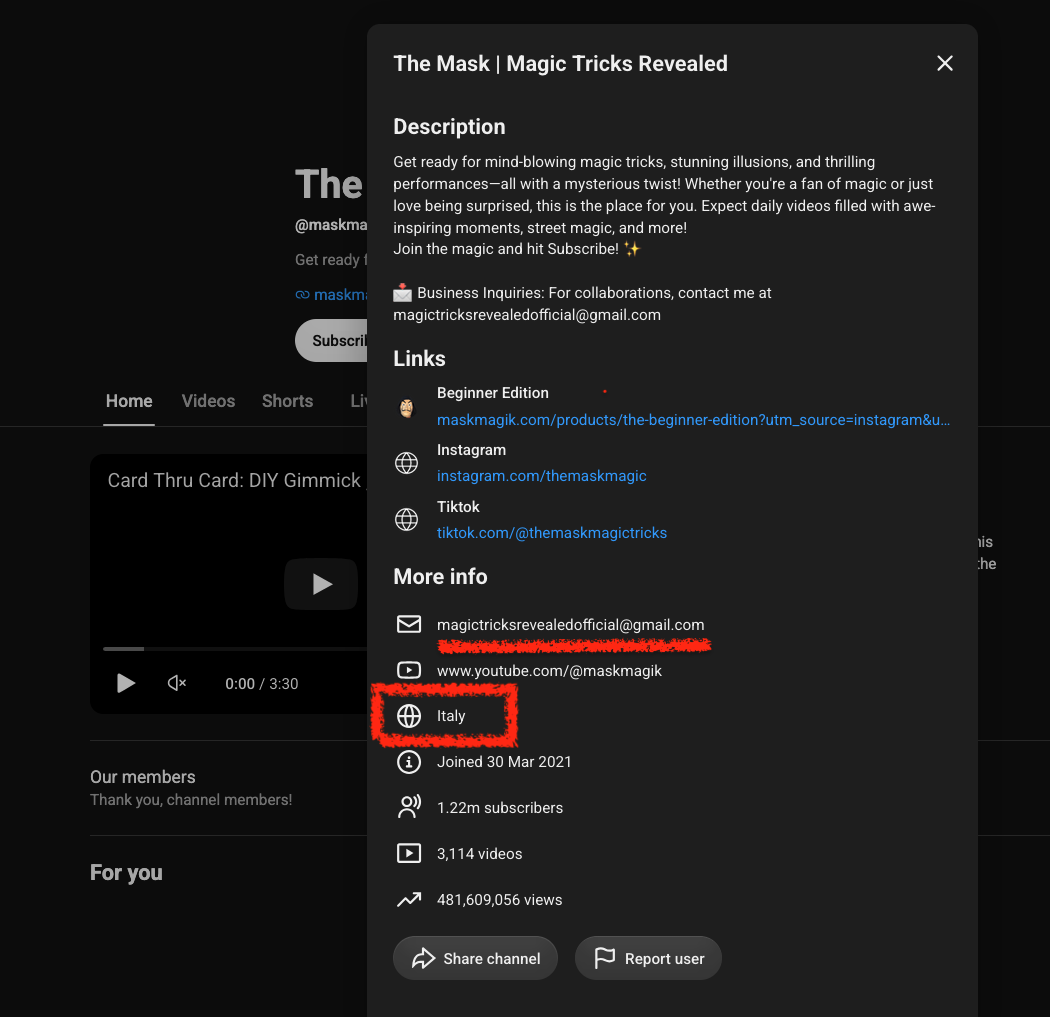Play the featured video using the small play control

click(x=125, y=683)
